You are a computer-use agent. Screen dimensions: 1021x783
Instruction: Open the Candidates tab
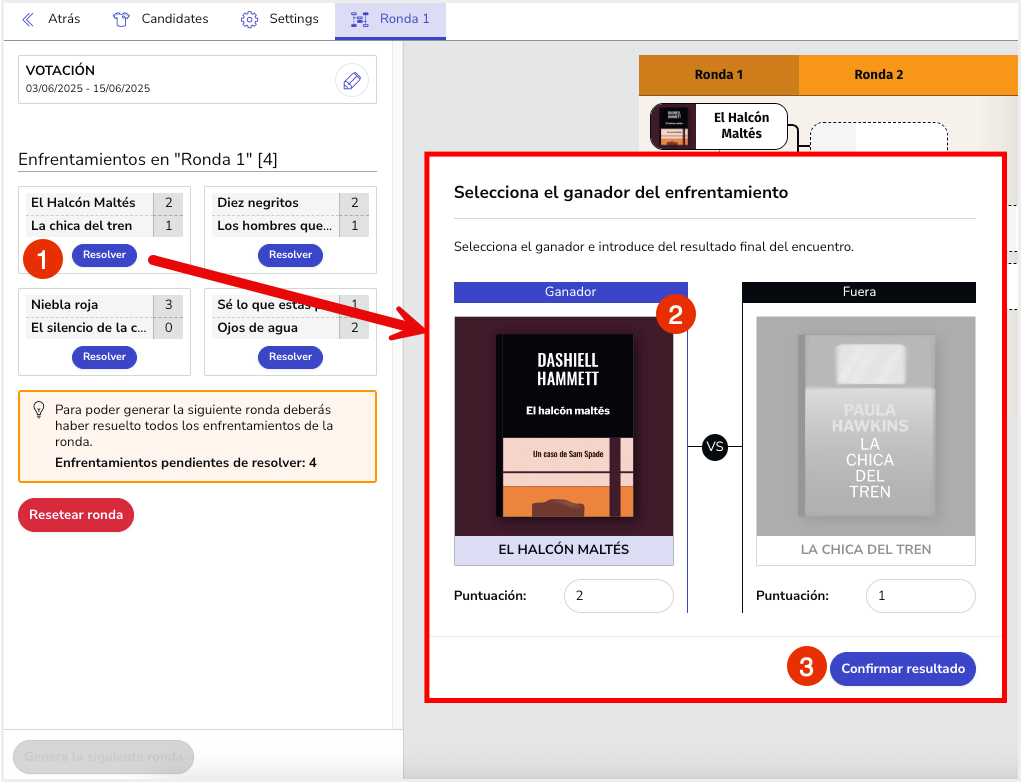pos(160,20)
